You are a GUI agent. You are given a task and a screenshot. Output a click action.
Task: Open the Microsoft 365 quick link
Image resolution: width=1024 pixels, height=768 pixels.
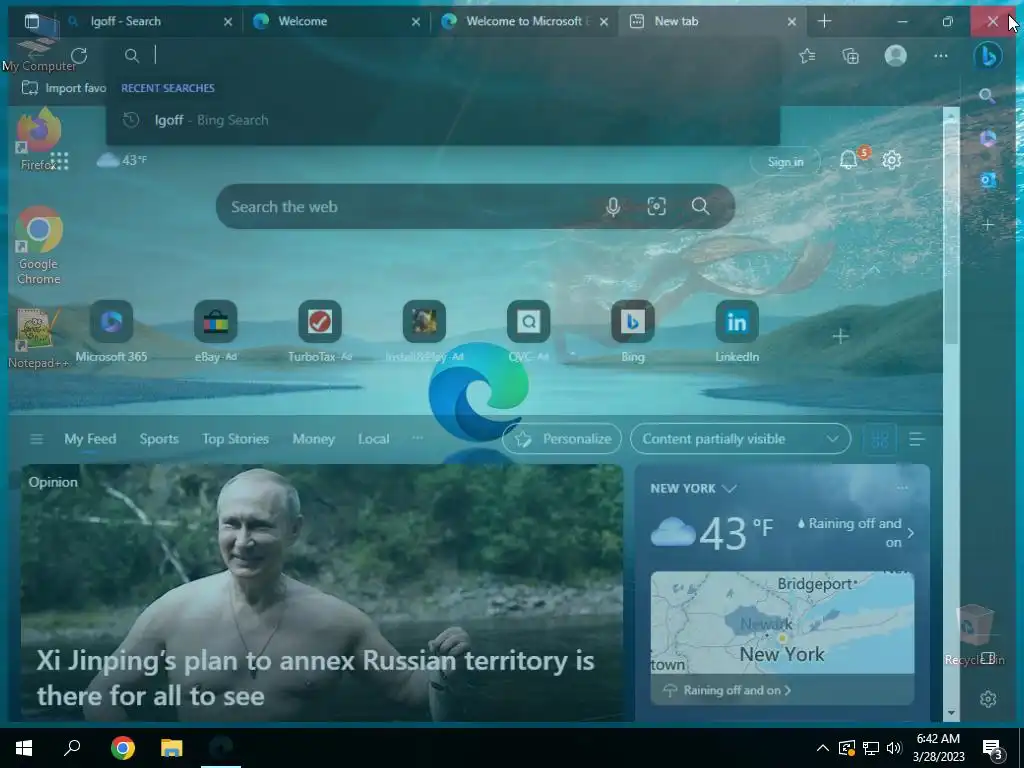112,331
